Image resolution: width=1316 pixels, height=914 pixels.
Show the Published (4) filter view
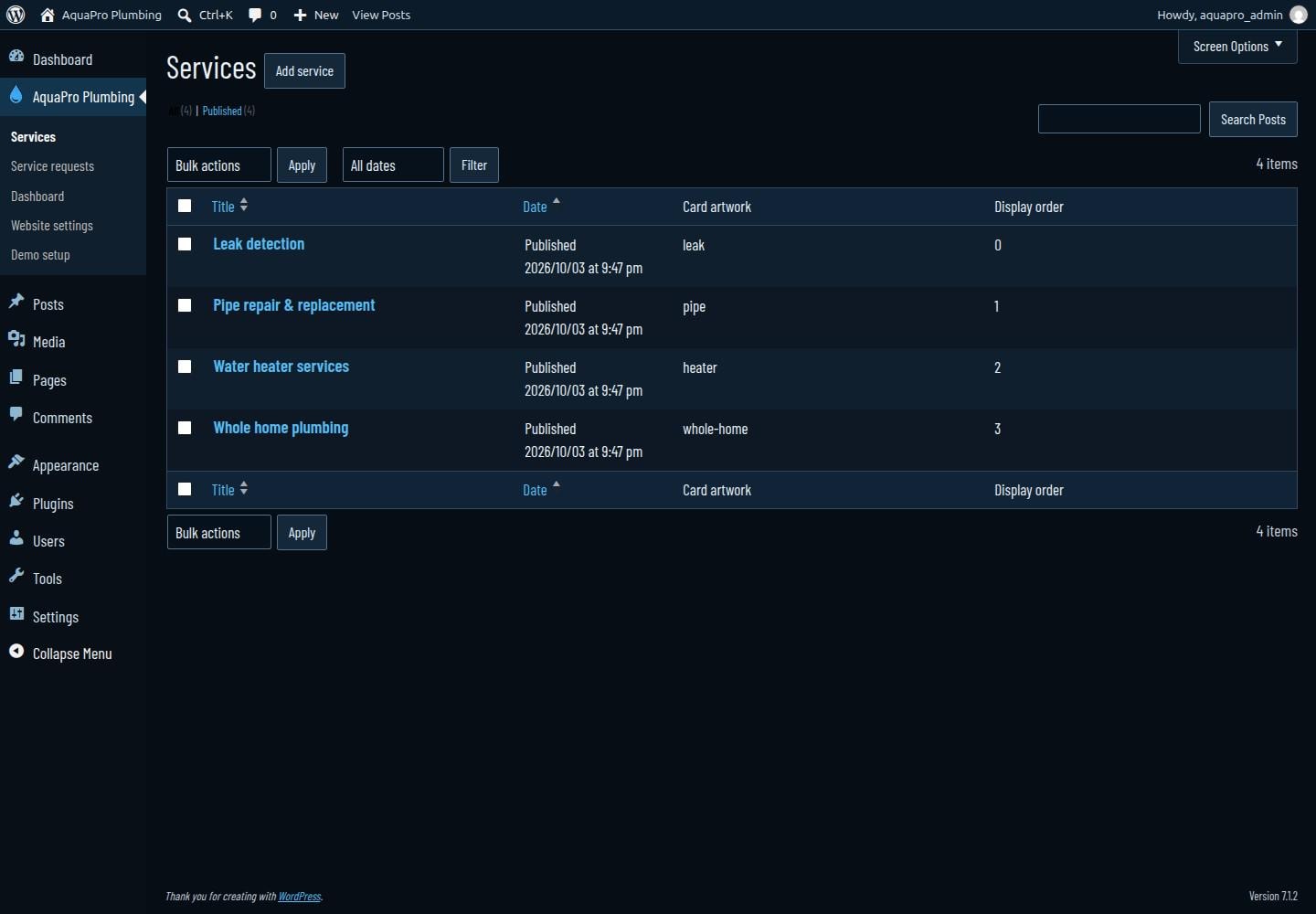pyautogui.click(x=228, y=111)
